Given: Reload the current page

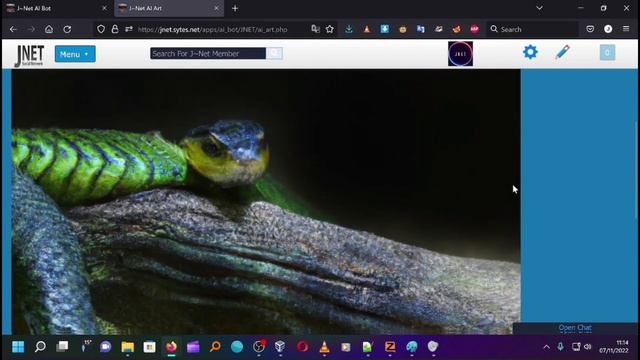Looking at the screenshot, I should coord(67,29).
